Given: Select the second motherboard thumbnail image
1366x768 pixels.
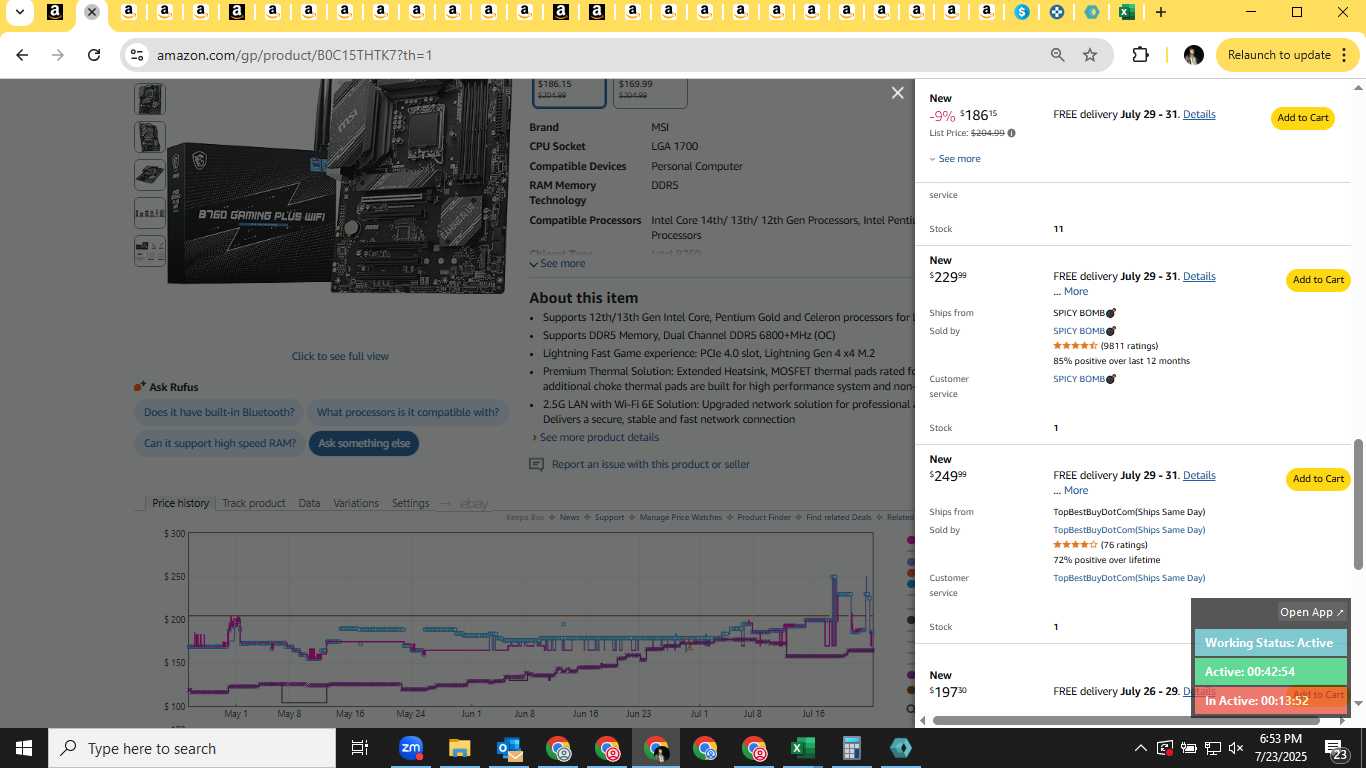Looking at the screenshot, I should click(x=149, y=136).
